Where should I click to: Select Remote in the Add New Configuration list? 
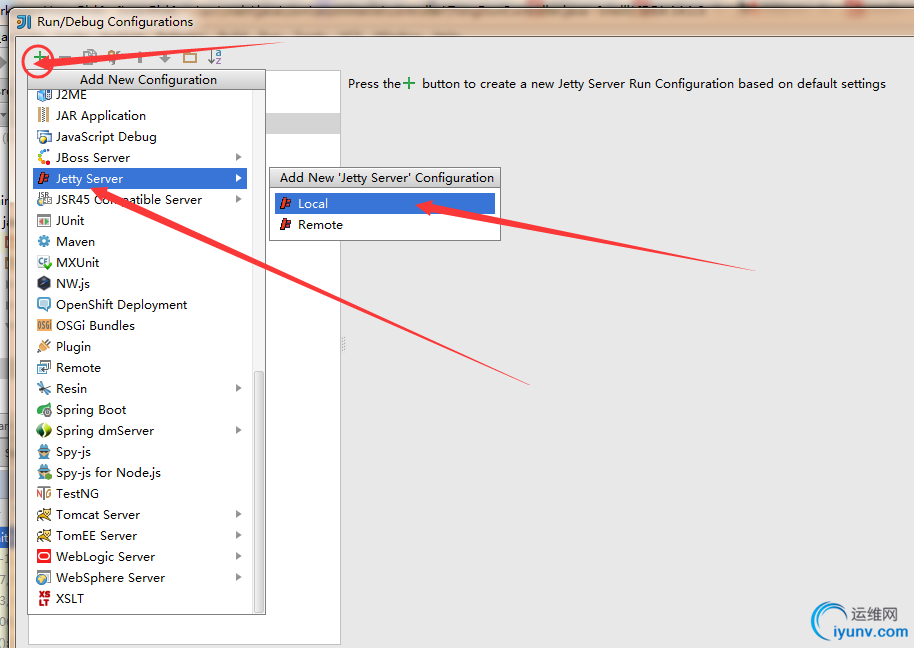tap(140, 368)
